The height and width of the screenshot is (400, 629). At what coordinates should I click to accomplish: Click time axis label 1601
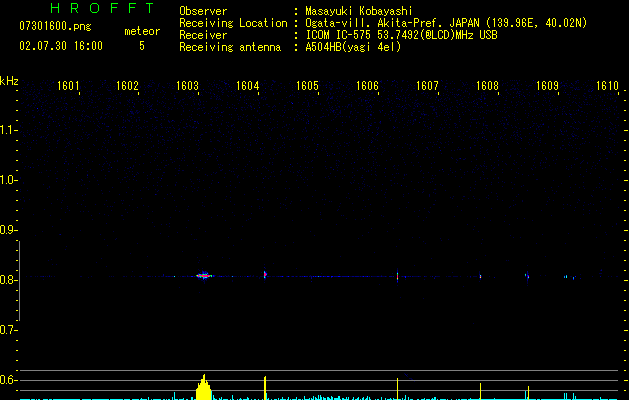click(68, 86)
